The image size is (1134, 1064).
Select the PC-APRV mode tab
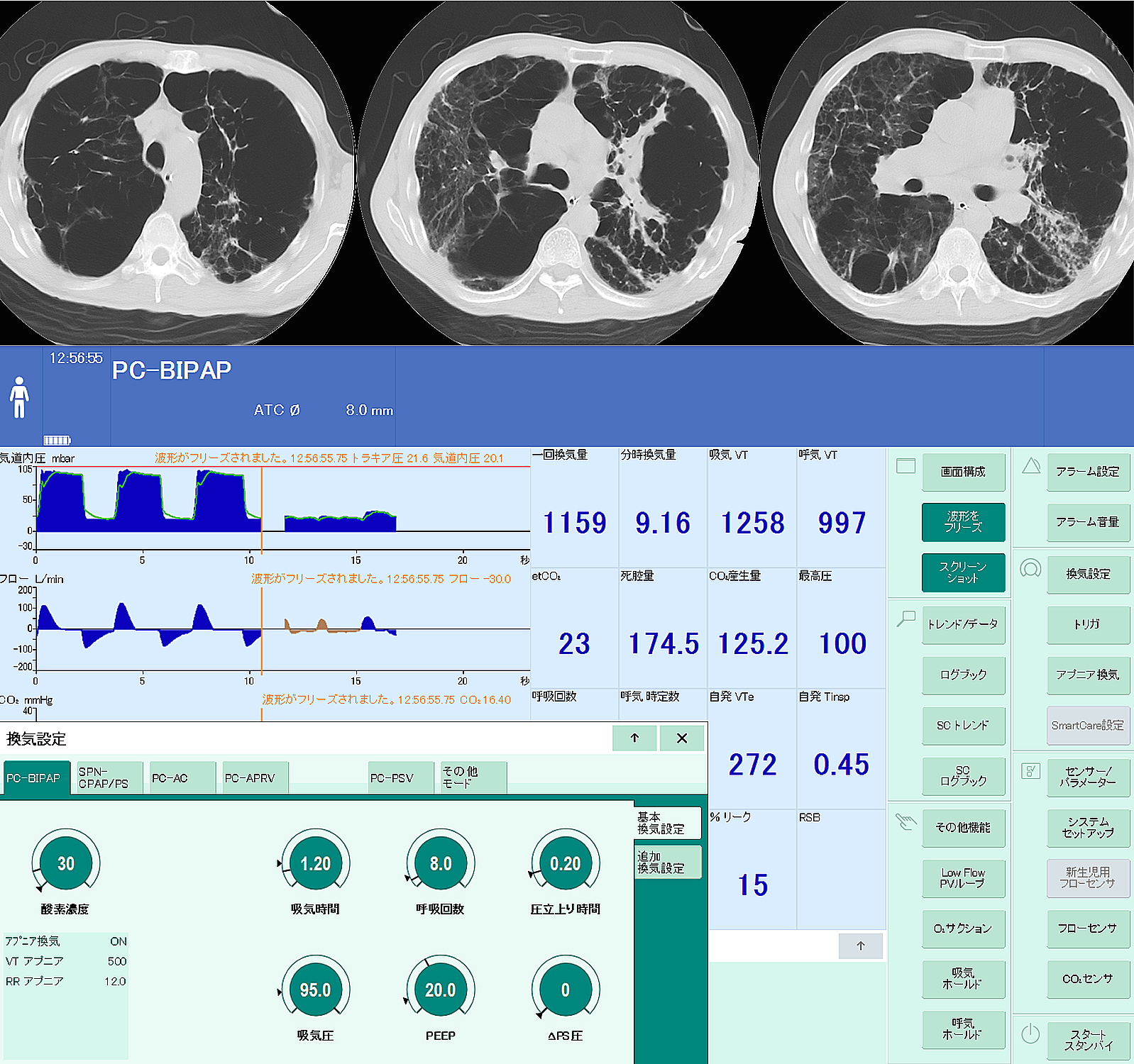(255, 777)
